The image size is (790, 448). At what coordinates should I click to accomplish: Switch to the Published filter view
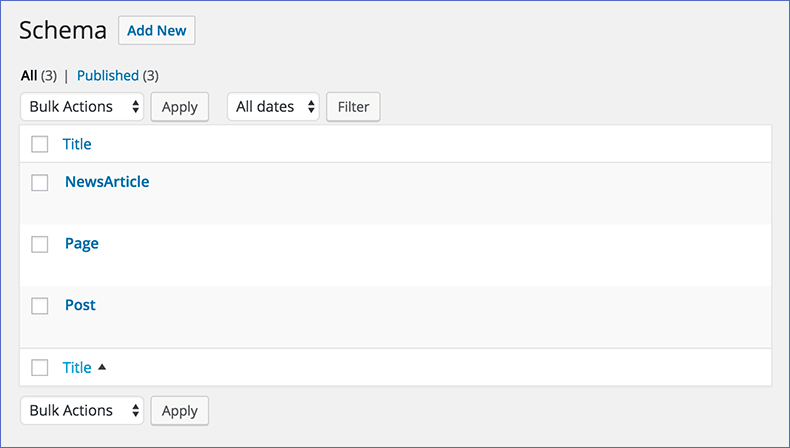[x=108, y=76]
